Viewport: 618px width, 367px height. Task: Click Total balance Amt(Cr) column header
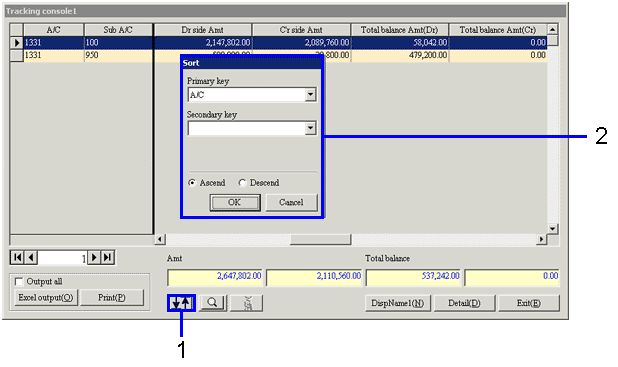[x=498, y=30]
